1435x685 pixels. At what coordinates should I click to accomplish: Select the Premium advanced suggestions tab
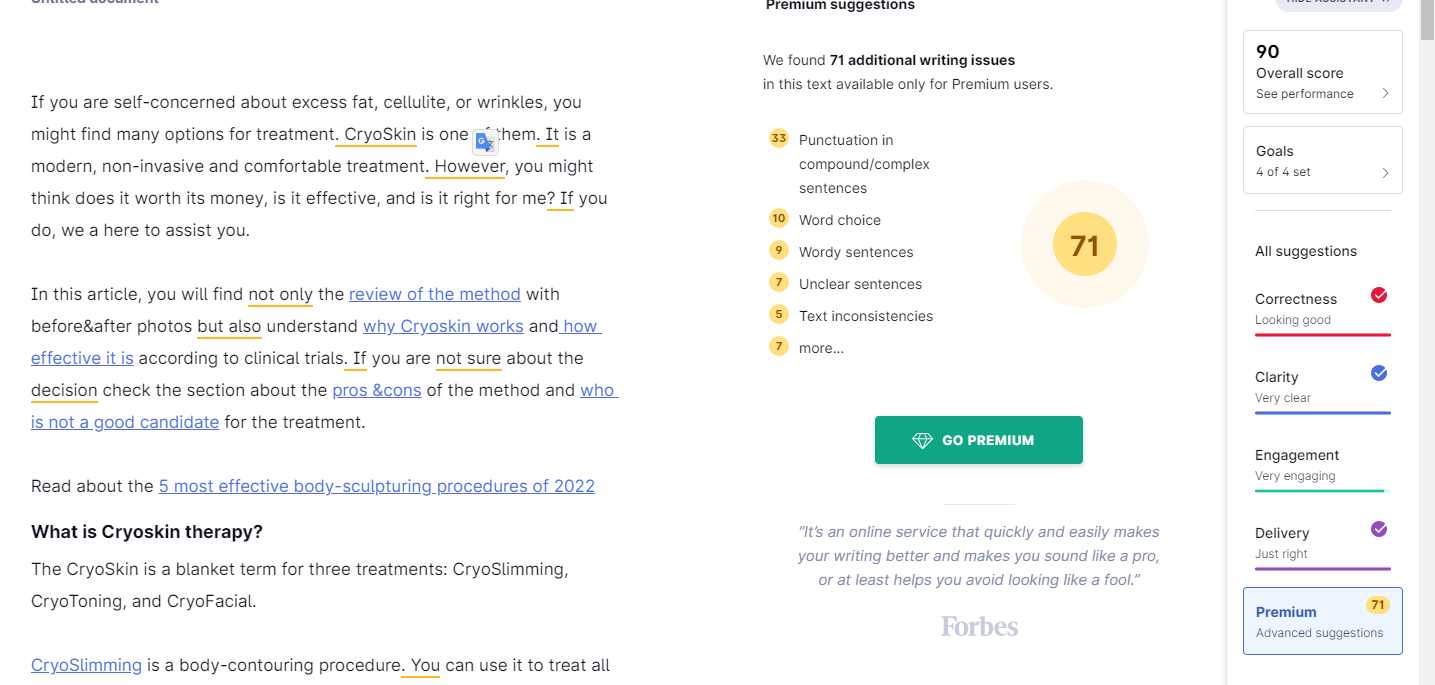point(1322,621)
